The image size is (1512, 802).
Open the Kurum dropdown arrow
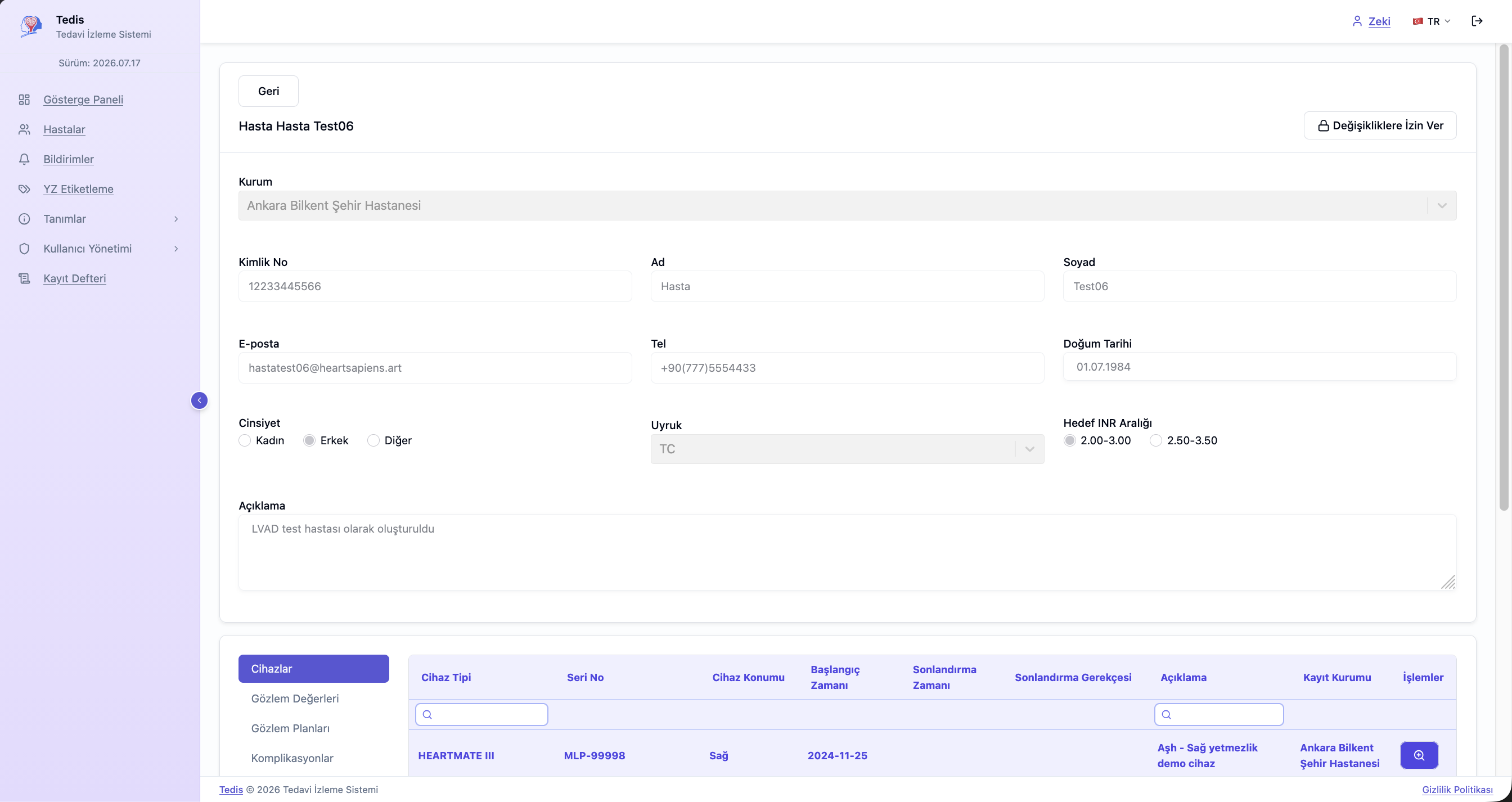tap(1442, 206)
